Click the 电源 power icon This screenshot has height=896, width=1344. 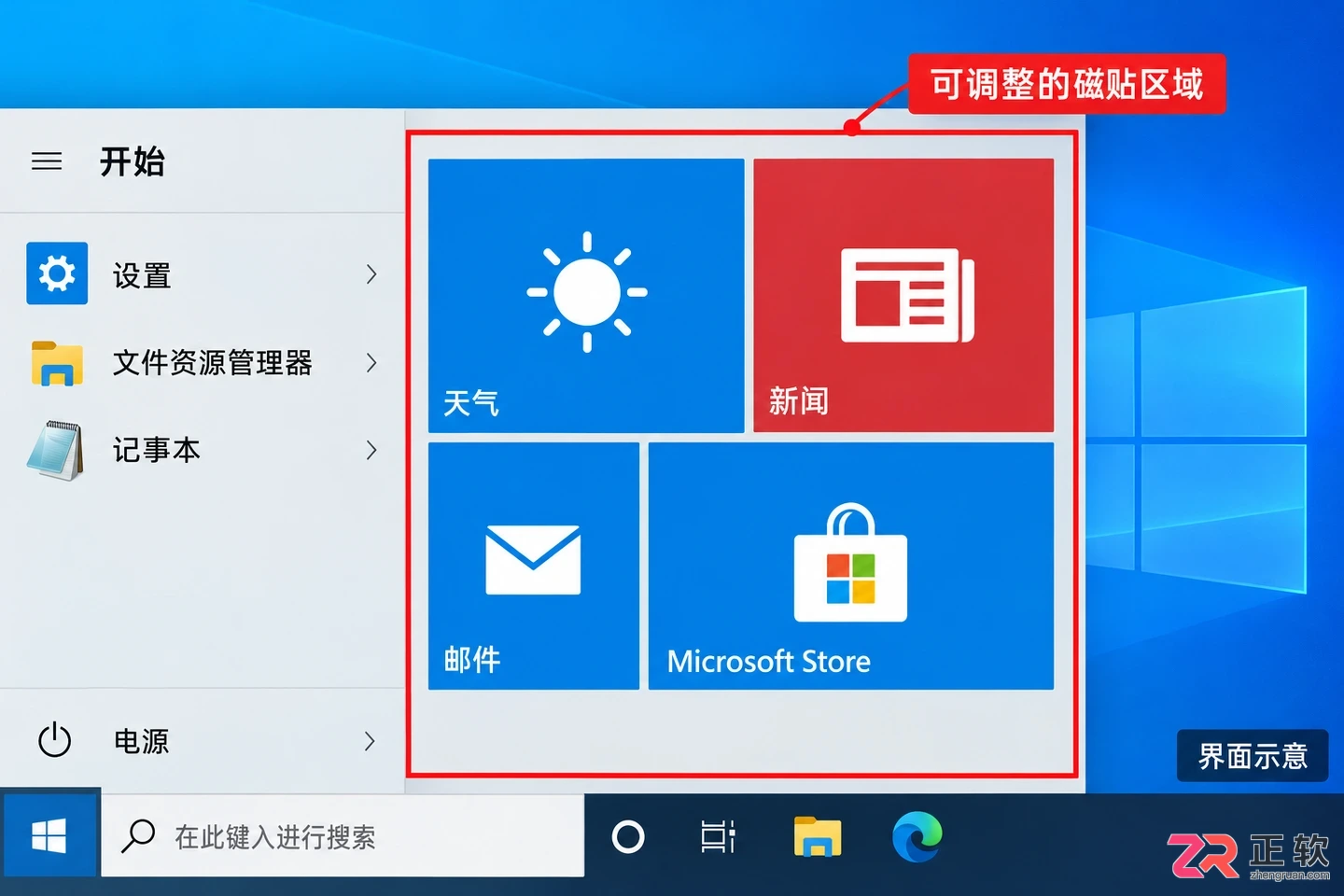point(54,740)
